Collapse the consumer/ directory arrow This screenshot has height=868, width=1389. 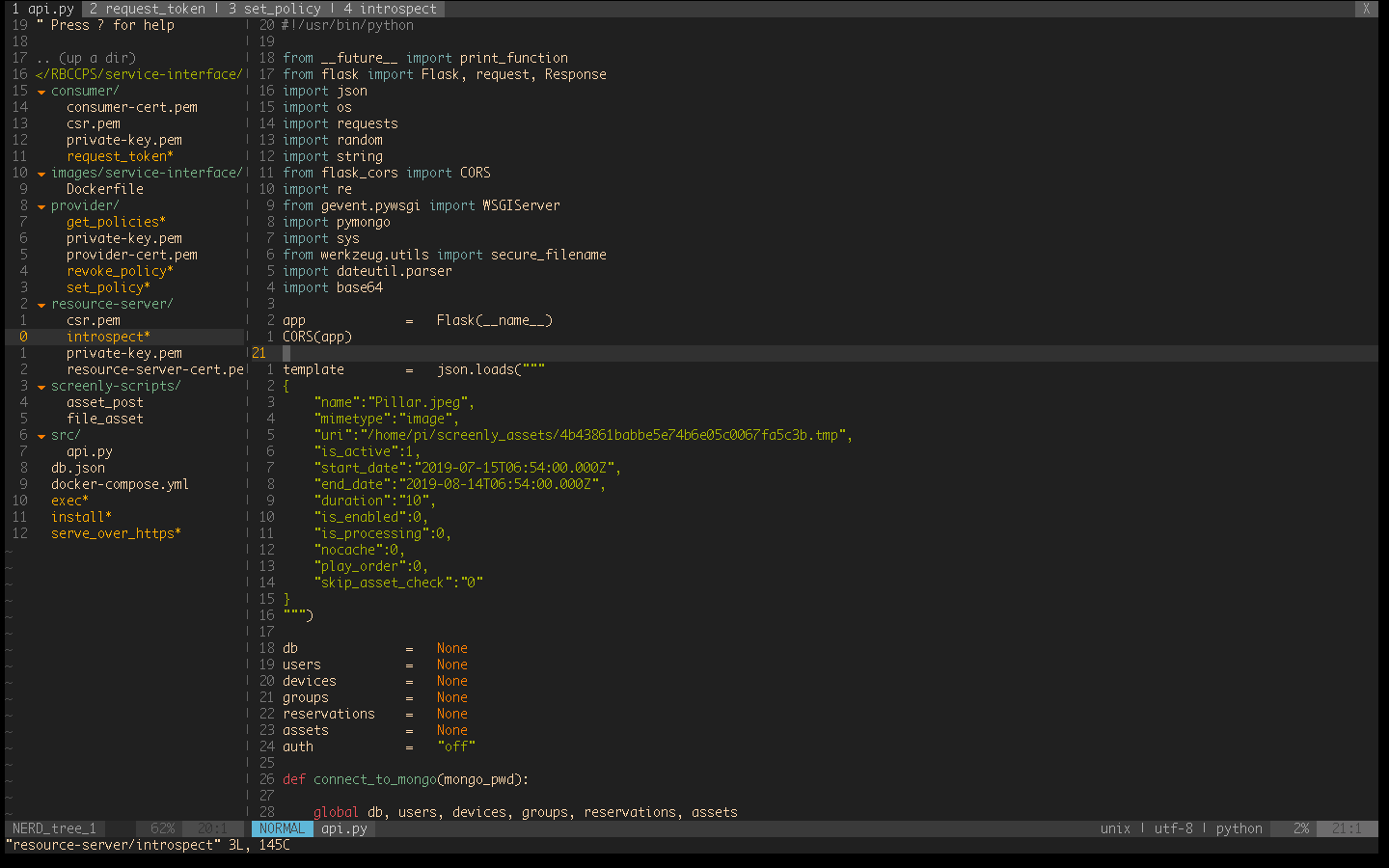41,92
